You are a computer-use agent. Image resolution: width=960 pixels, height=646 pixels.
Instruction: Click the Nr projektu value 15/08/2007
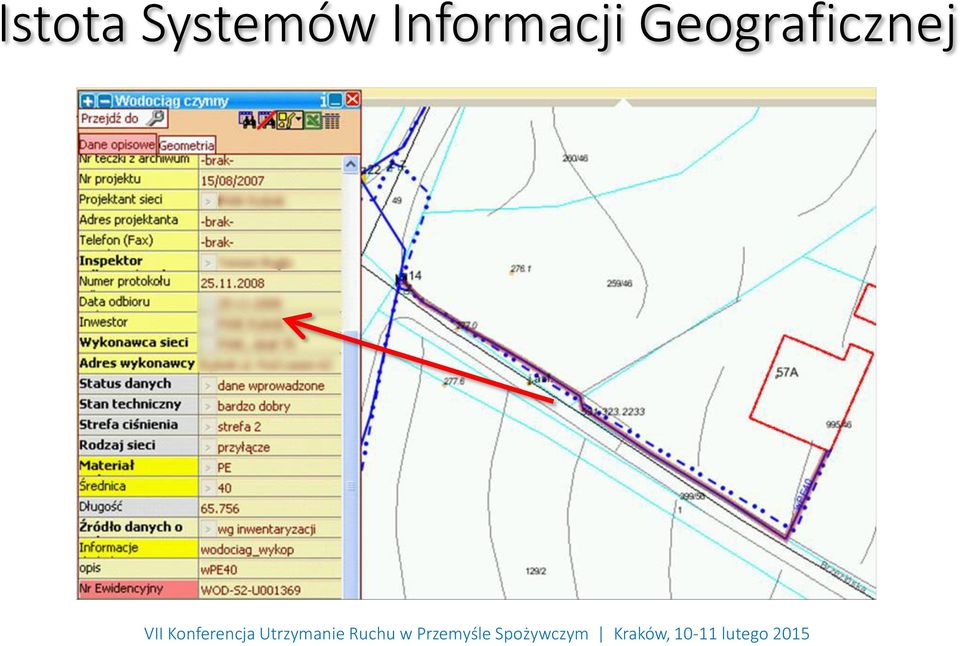[x=232, y=181]
